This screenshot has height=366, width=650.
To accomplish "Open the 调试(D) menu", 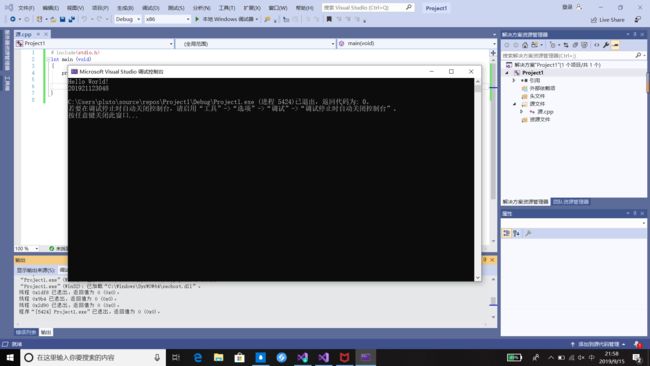I will pyautogui.click(x=150, y=8).
